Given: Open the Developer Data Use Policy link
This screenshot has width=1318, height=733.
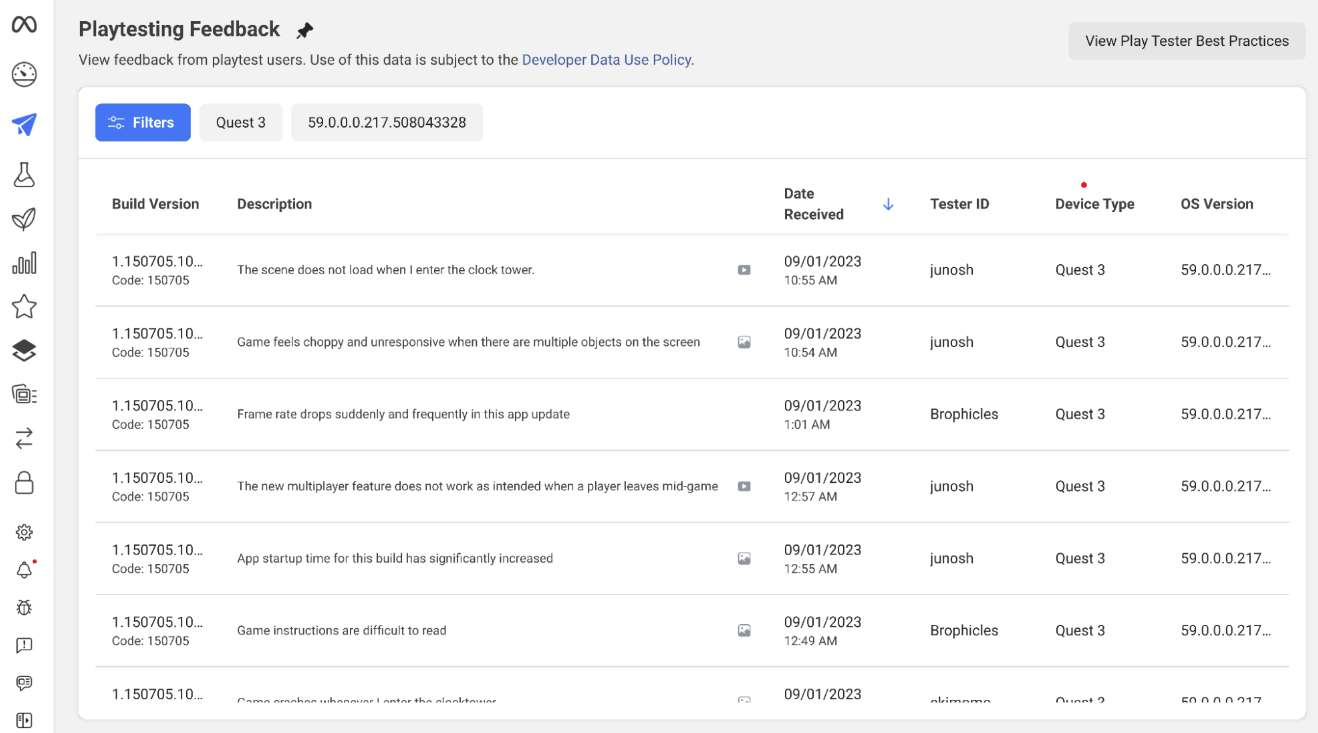Looking at the screenshot, I should (x=607, y=60).
